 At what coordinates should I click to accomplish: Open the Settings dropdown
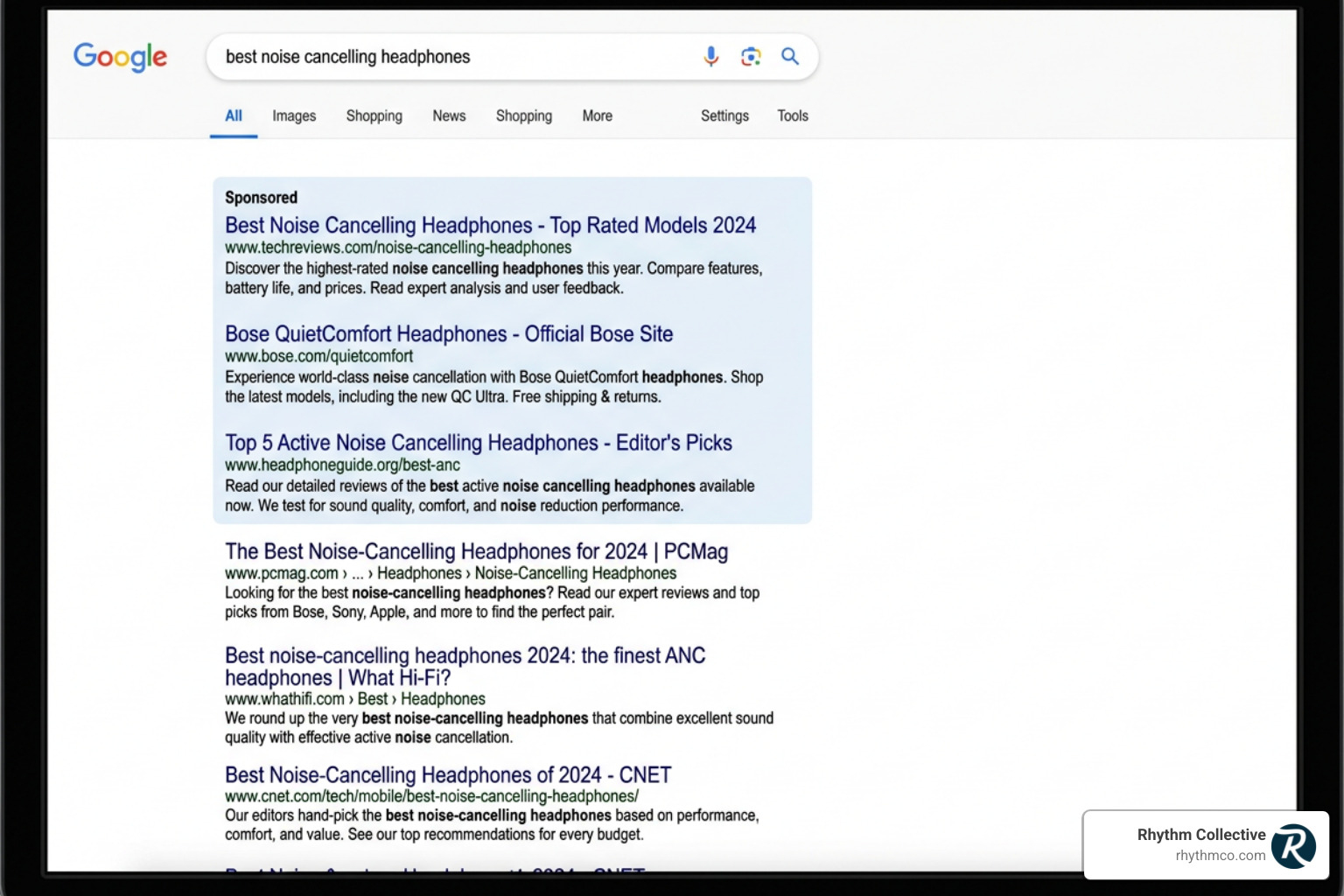[724, 115]
